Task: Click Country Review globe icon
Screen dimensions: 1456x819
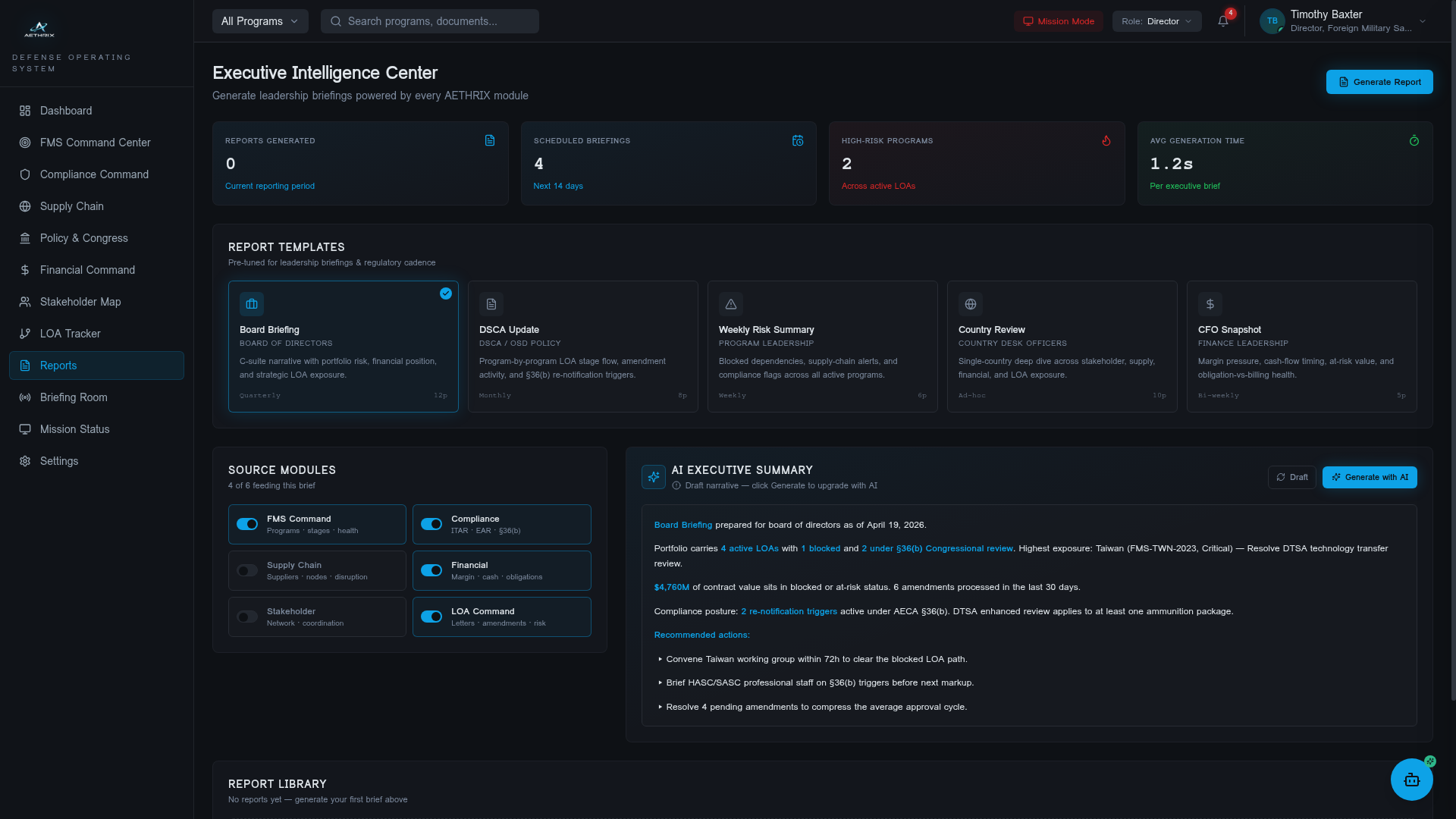Action: pos(971,304)
